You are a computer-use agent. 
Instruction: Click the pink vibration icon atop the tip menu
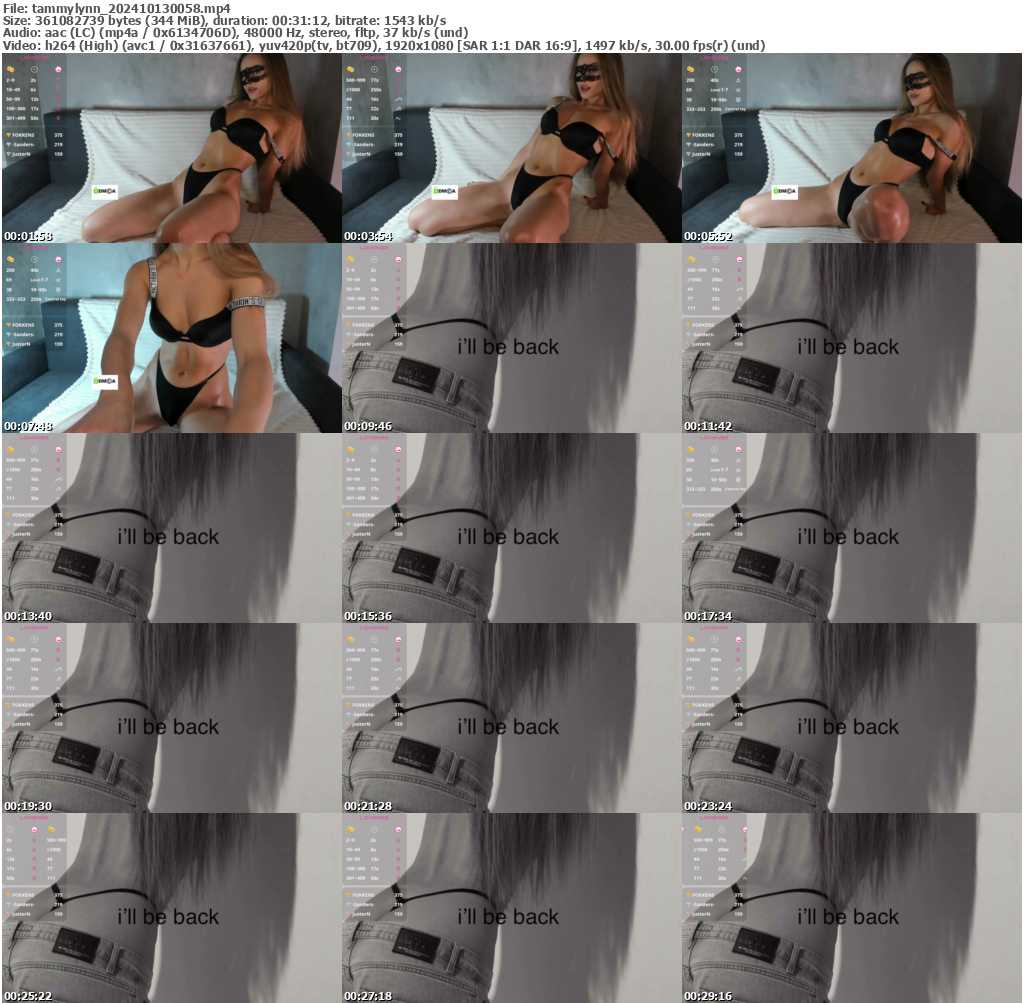[x=59, y=69]
